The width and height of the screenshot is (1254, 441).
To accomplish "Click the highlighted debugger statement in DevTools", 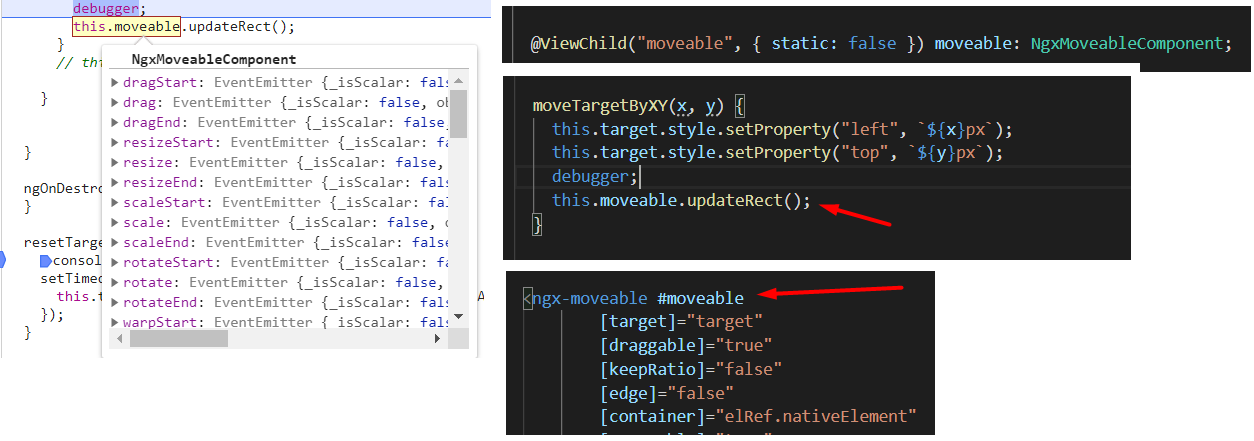I will pos(106,8).
